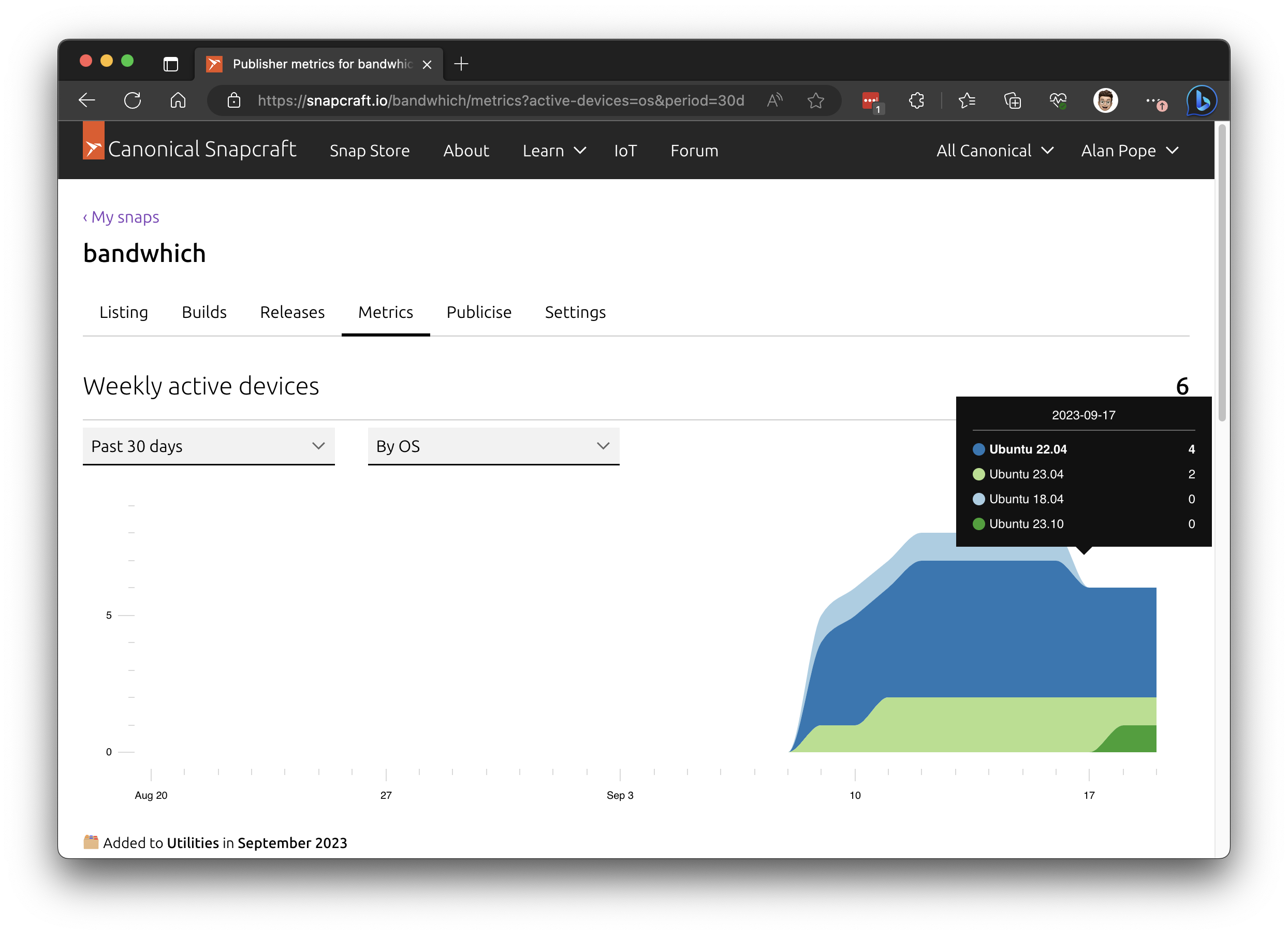Image resolution: width=1288 pixels, height=935 pixels.
Task: Click the 2023-09-17 tooltip date
Action: point(1083,415)
